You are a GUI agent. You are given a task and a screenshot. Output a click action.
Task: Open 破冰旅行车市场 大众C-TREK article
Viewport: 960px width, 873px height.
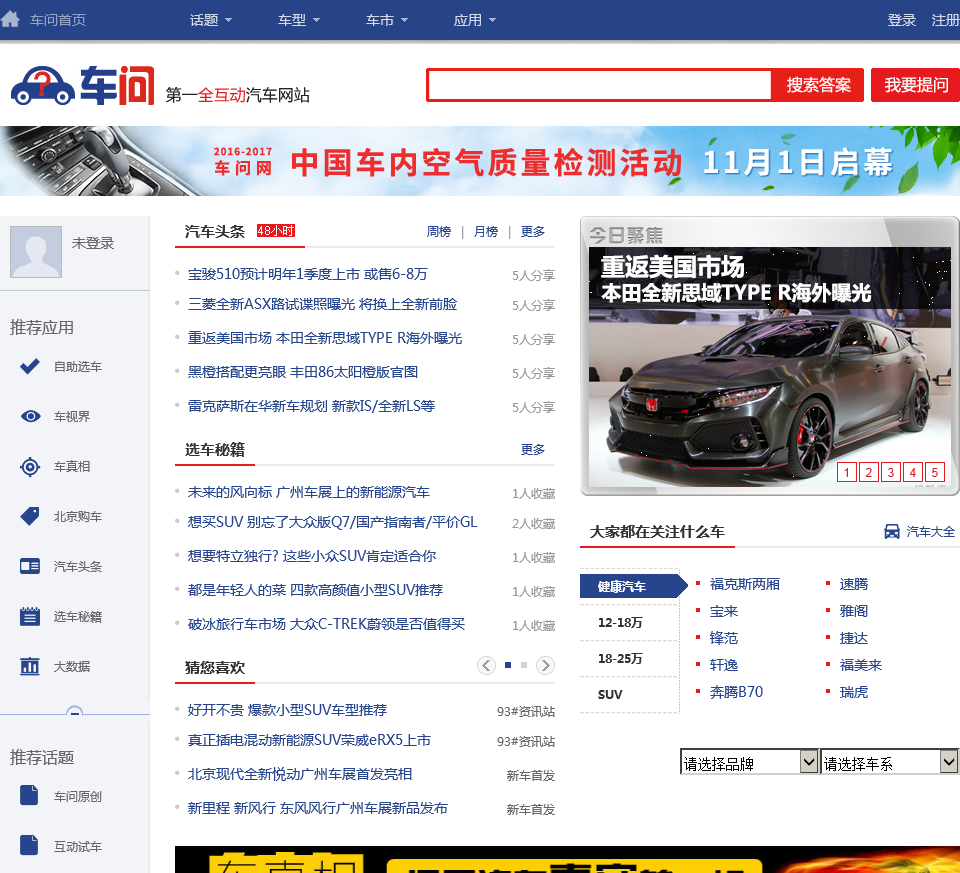[x=326, y=624]
